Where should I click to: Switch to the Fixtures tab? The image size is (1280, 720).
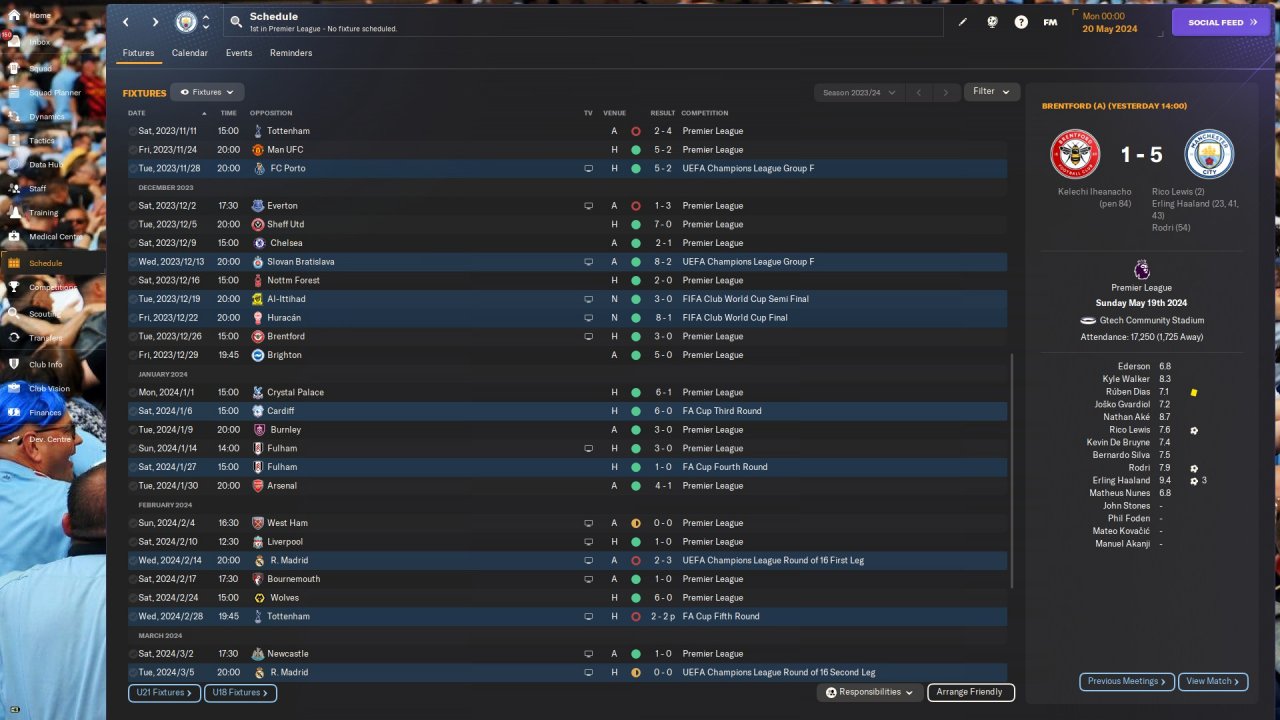(139, 53)
